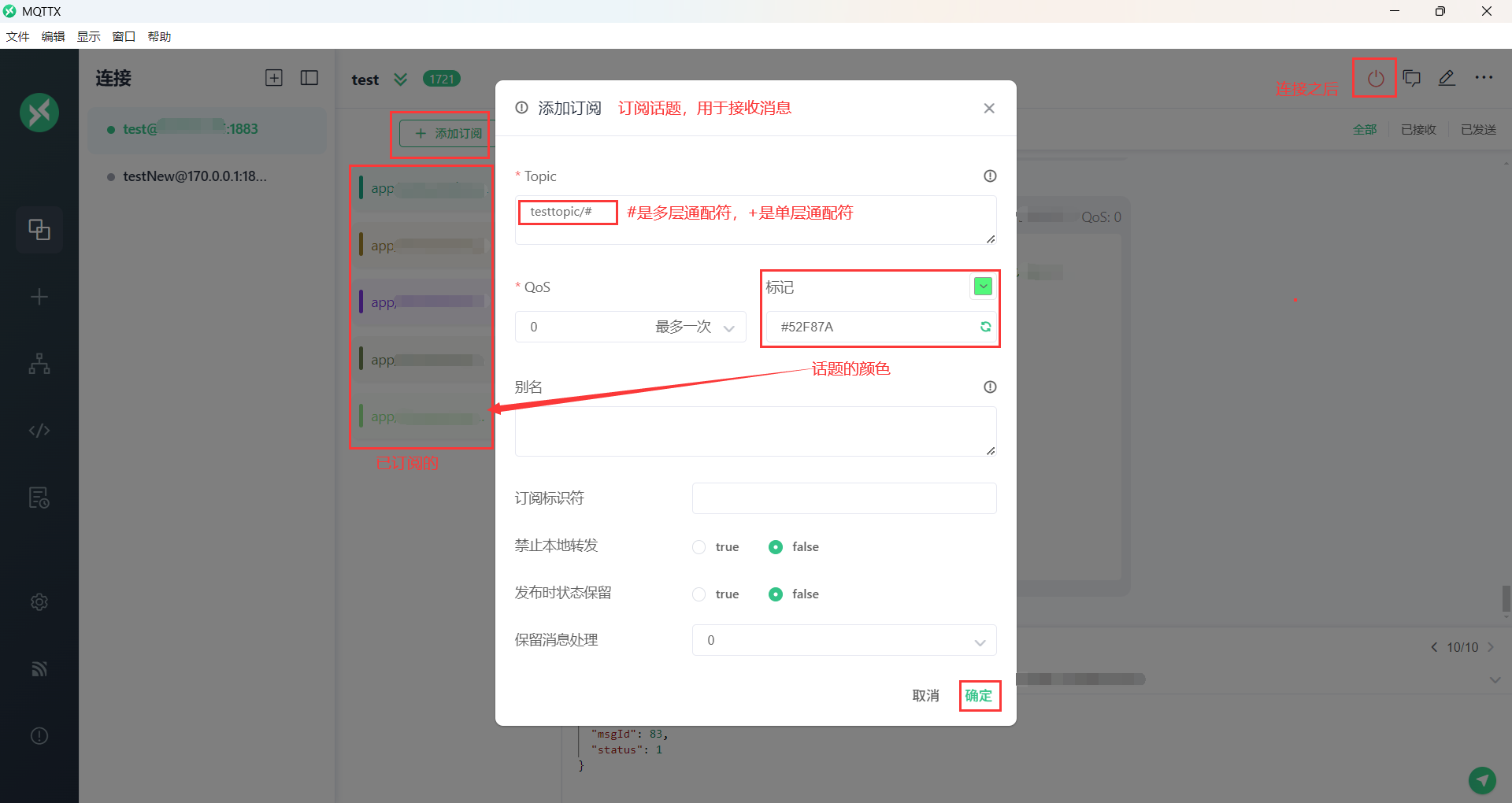Disconnect using the red power icon
This screenshot has width=1512, height=803.
(x=1374, y=78)
